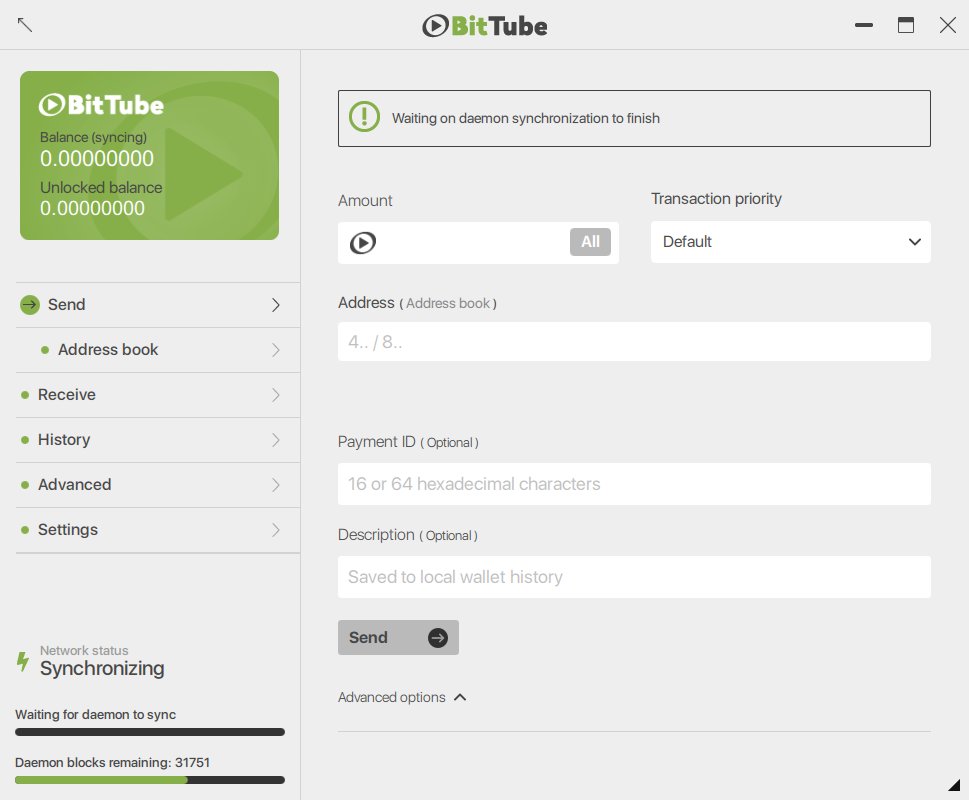Open the Transaction priority dropdown
The width and height of the screenshot is (969, 800).
(x=790, y=242)
